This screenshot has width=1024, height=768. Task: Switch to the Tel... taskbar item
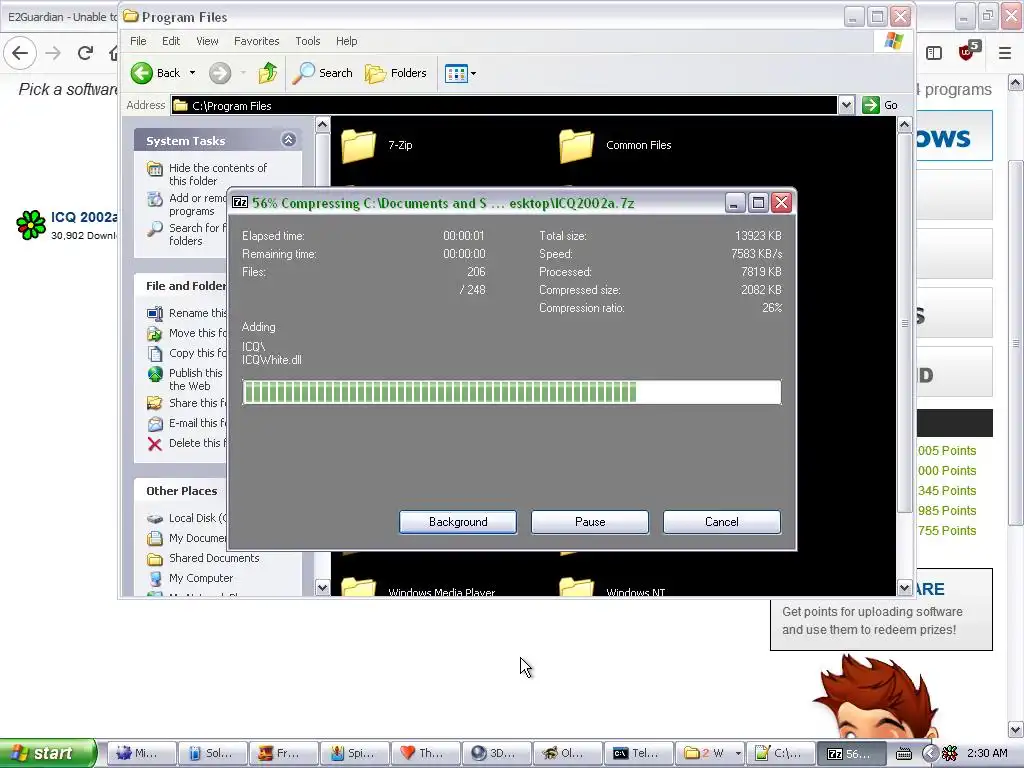coord(639,753)
